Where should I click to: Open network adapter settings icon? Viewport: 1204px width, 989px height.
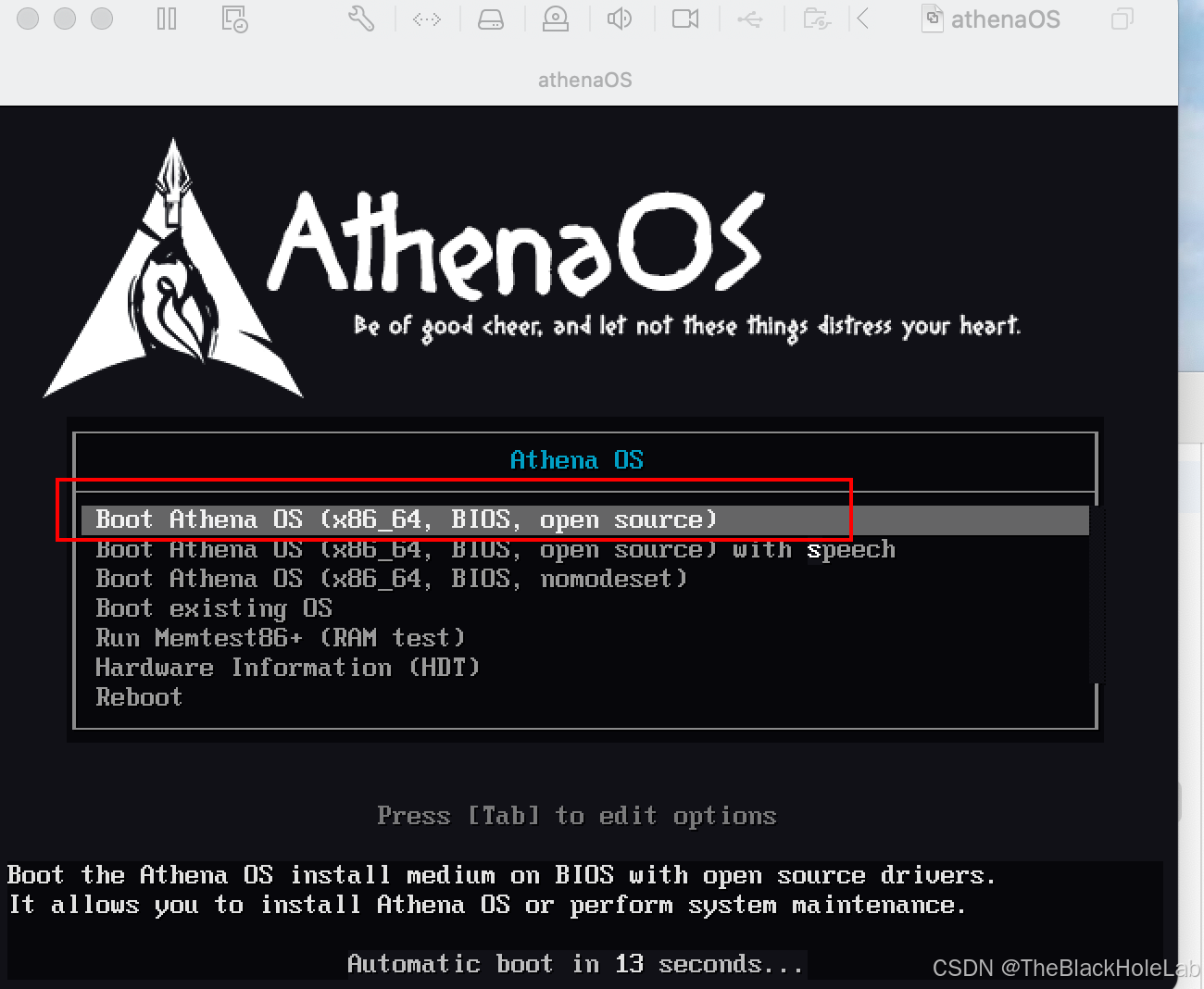pyautogui.click(x=427, y=19)
